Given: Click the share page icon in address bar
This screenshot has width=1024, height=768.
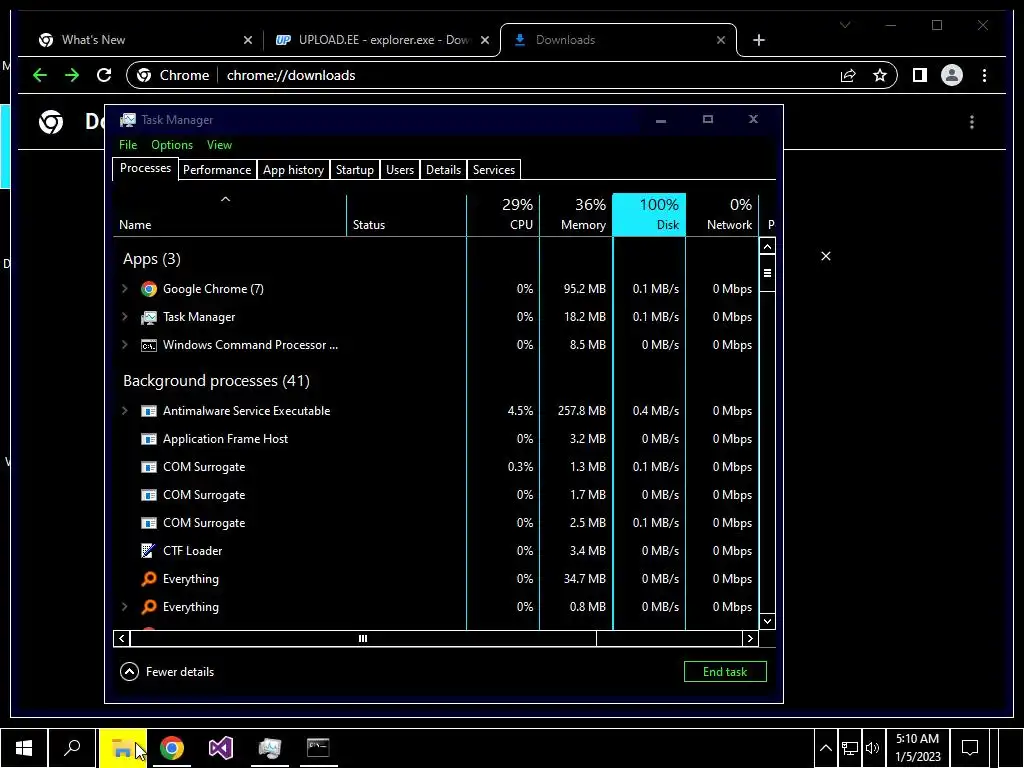Looking at the screenshot, I should [x=848, y=75].
